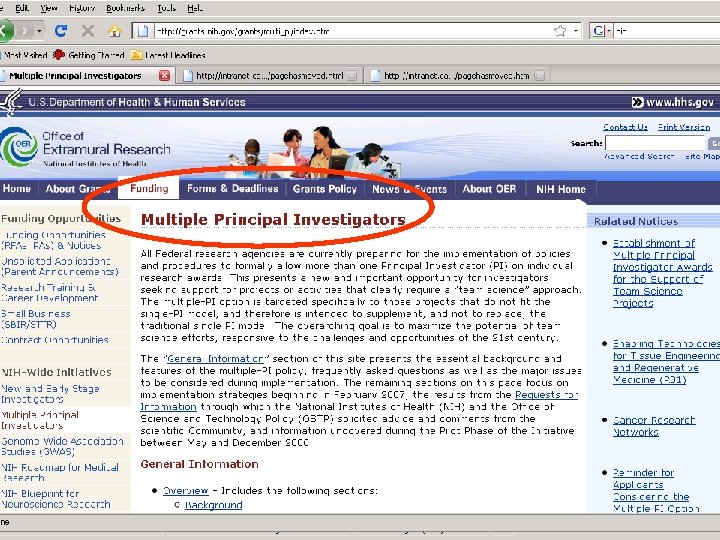Reload the page with the refresh icon
This screenshot has height=540, width=720.
click(61, 31)
